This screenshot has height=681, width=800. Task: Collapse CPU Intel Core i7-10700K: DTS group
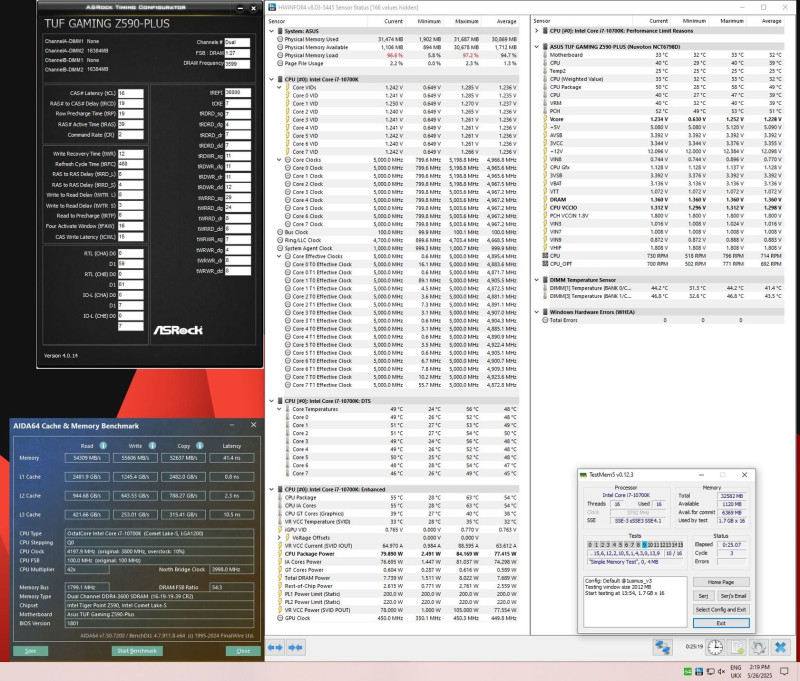point(271,401)
